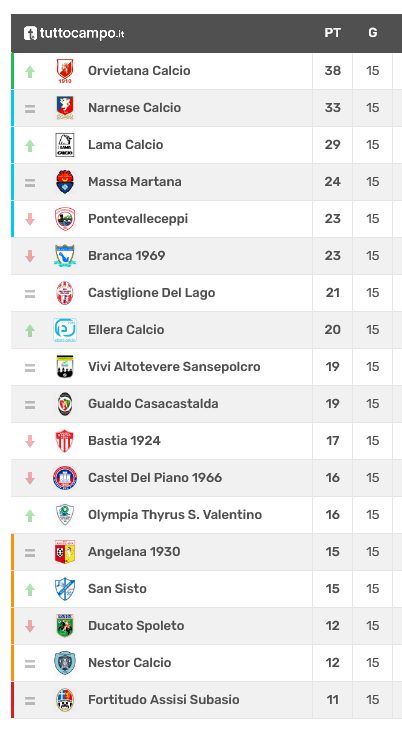Viewport: 402px width, 732px height.
Task: Click the Narnese Calcio team crest
Action: tap(65, 108)
